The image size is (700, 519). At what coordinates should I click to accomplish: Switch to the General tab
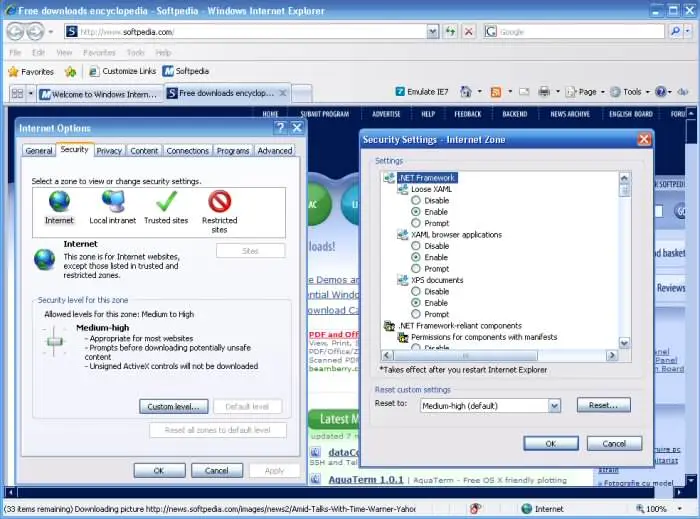(39, 151)
